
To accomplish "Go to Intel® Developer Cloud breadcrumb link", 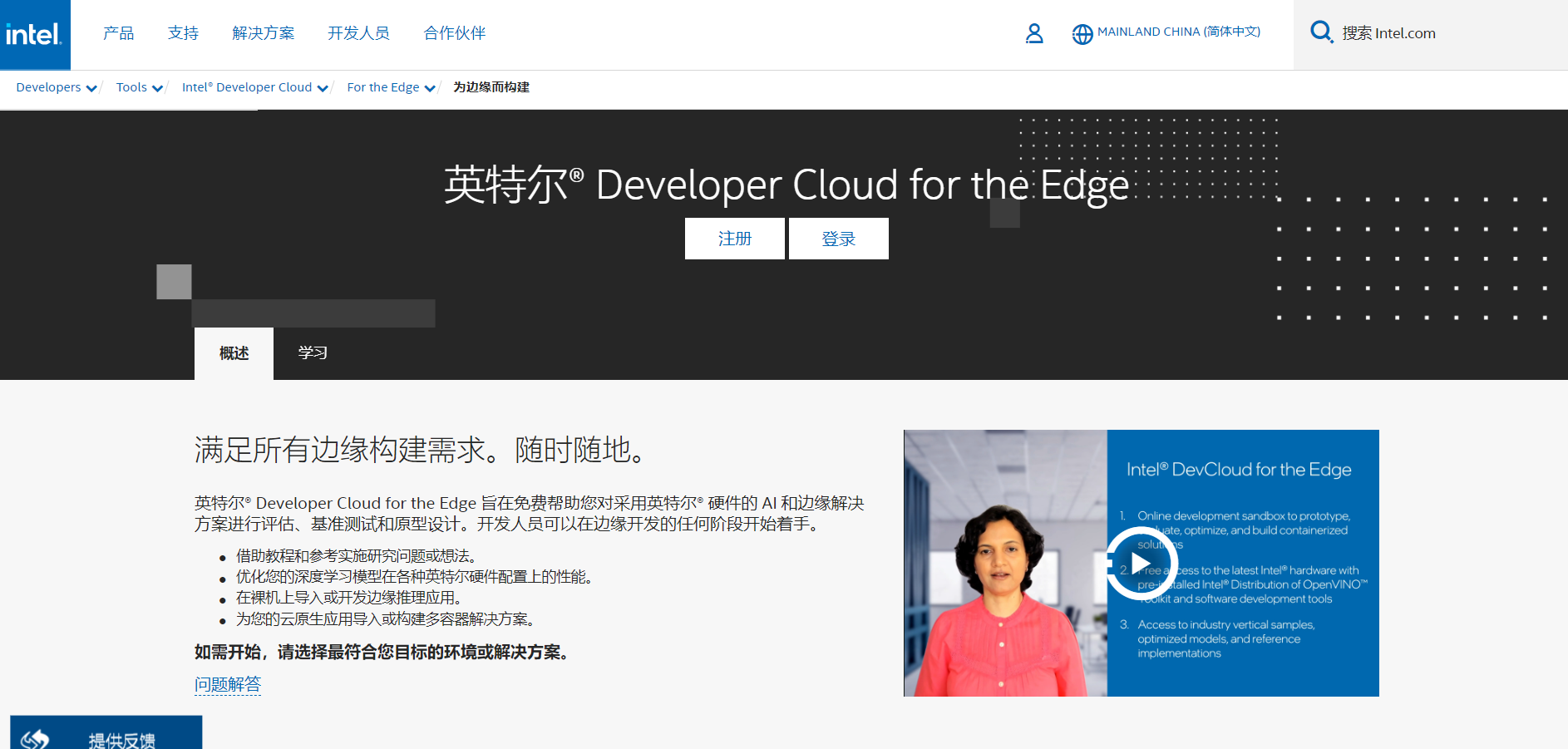I will (247, 87).
